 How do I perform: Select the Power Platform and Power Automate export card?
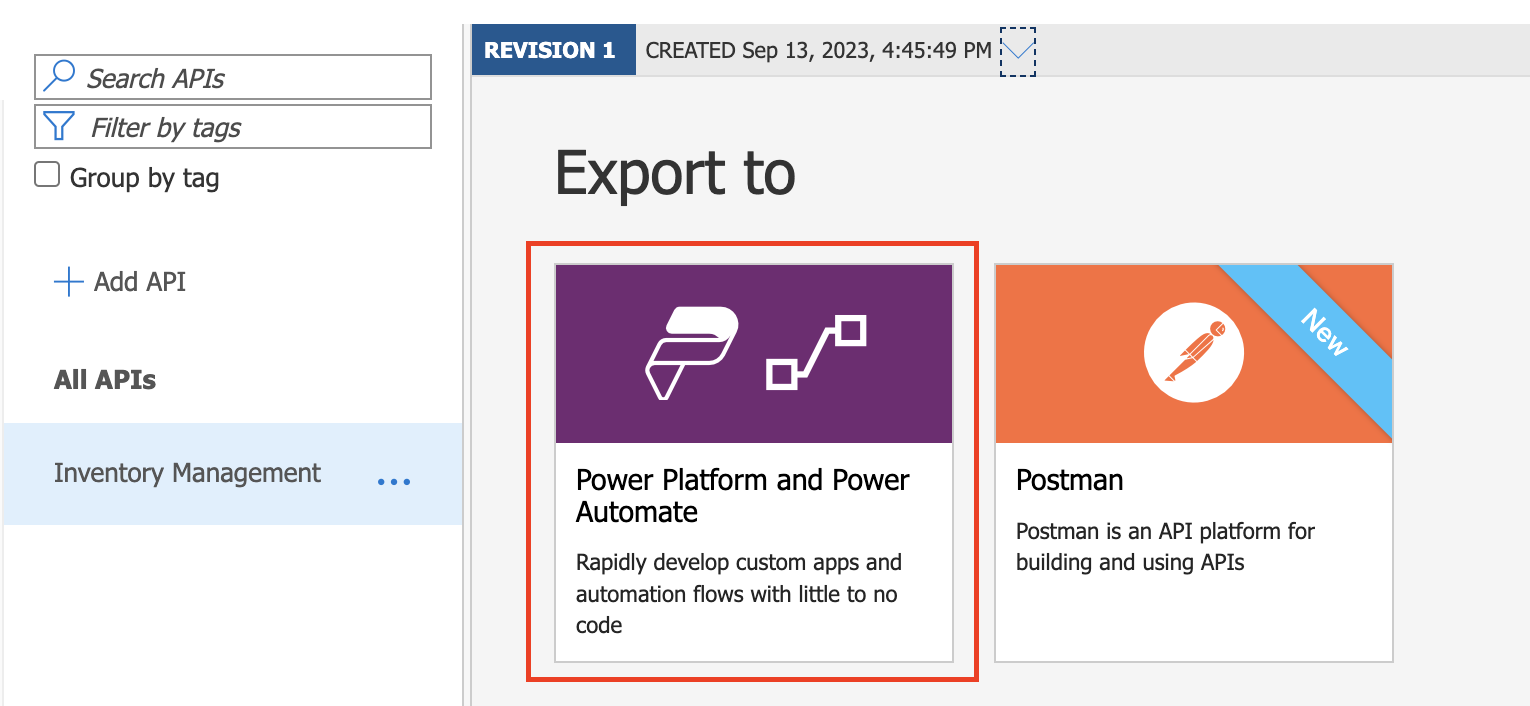coord(753,462)
